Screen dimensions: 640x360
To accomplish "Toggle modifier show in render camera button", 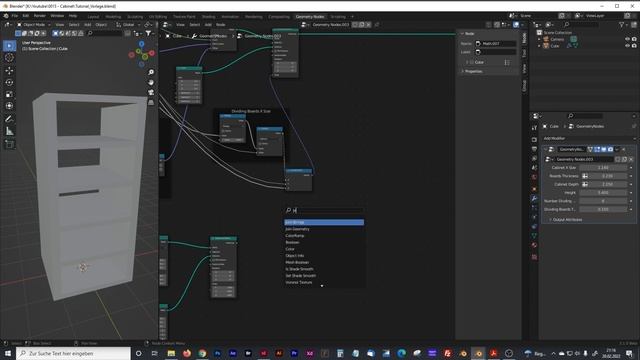I will tap(610, 149).
